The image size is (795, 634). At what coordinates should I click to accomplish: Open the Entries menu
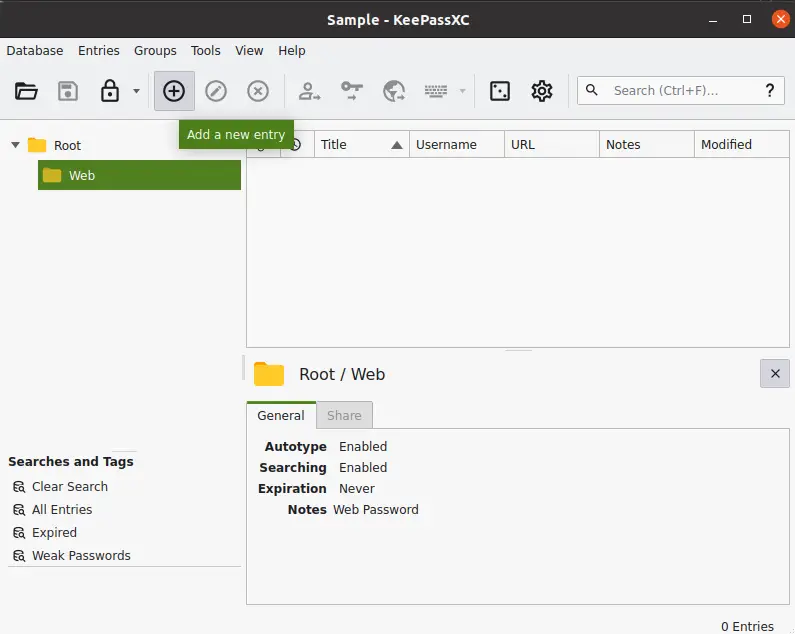(99, 51)
